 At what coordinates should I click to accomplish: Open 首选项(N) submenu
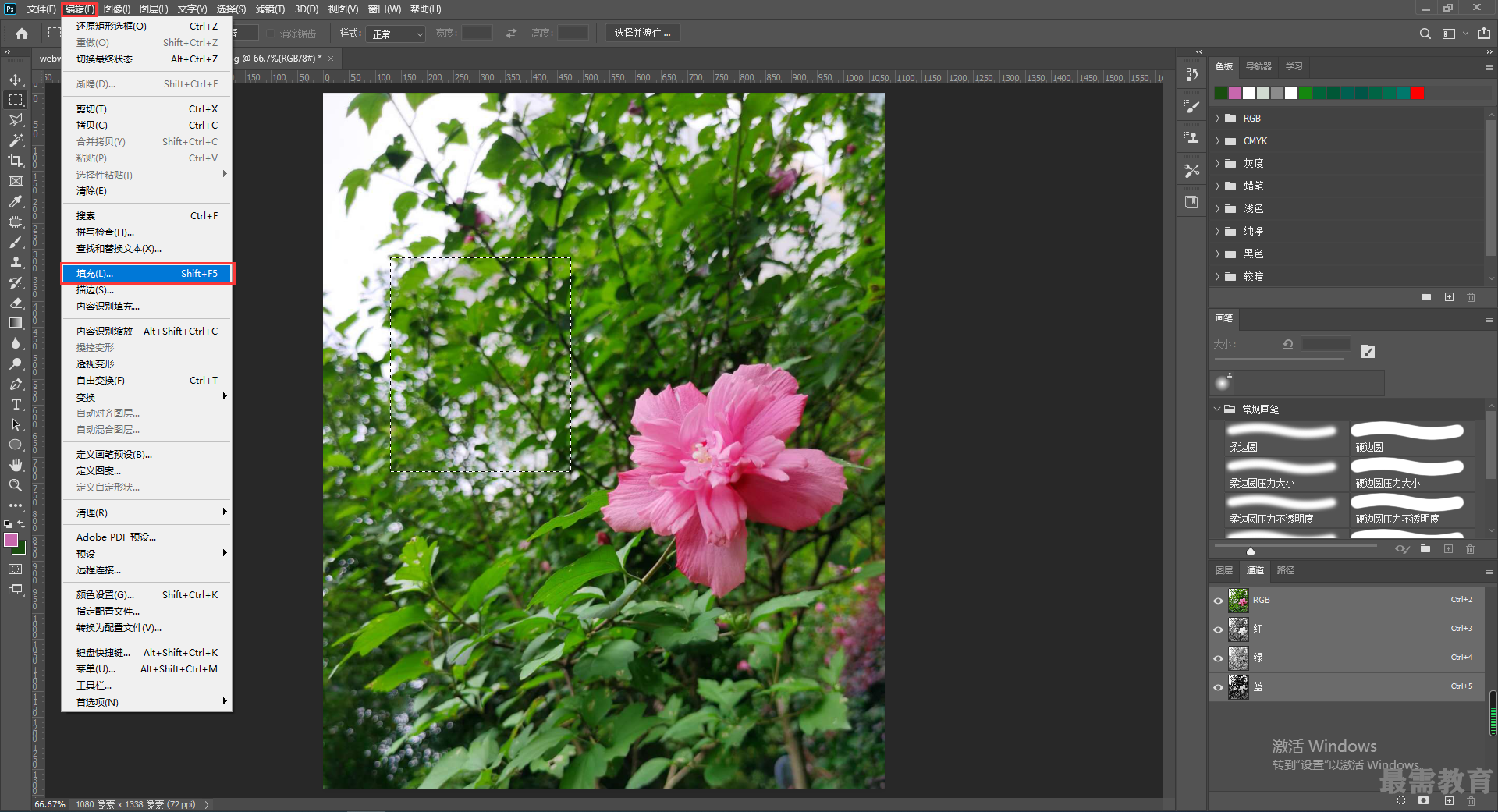click(147, 702)
